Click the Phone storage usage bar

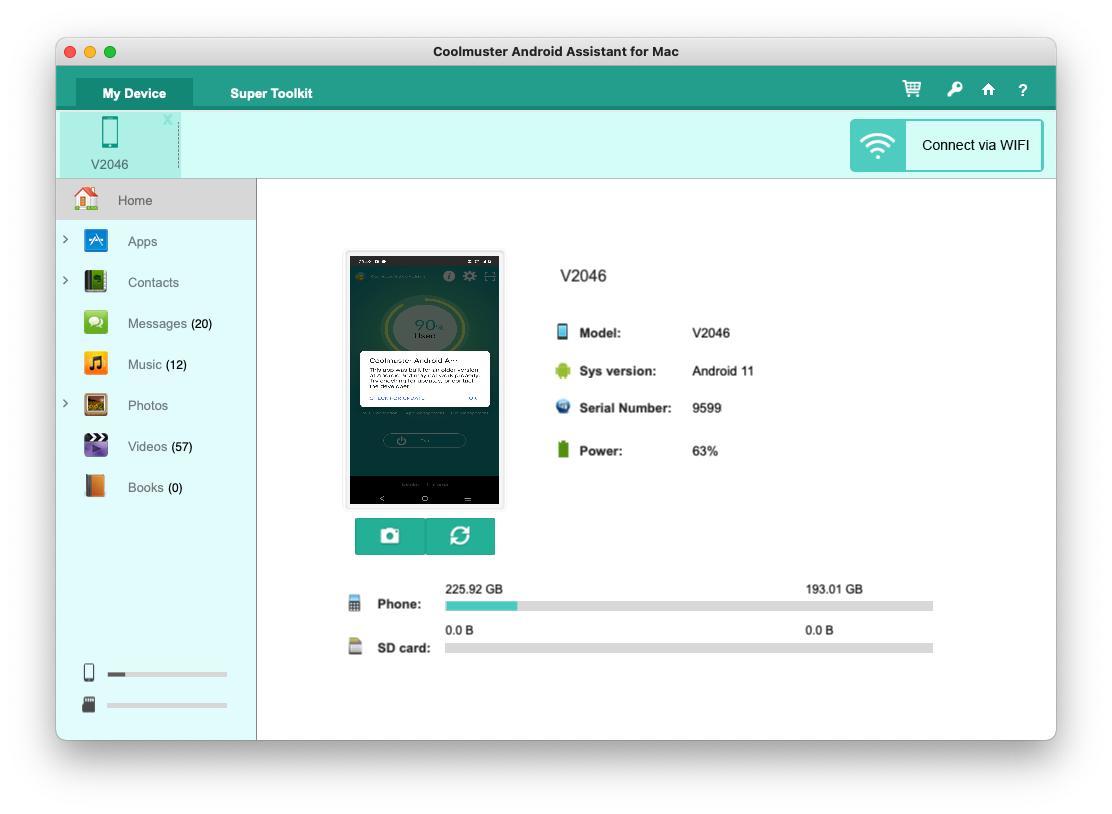pos(689,606)
